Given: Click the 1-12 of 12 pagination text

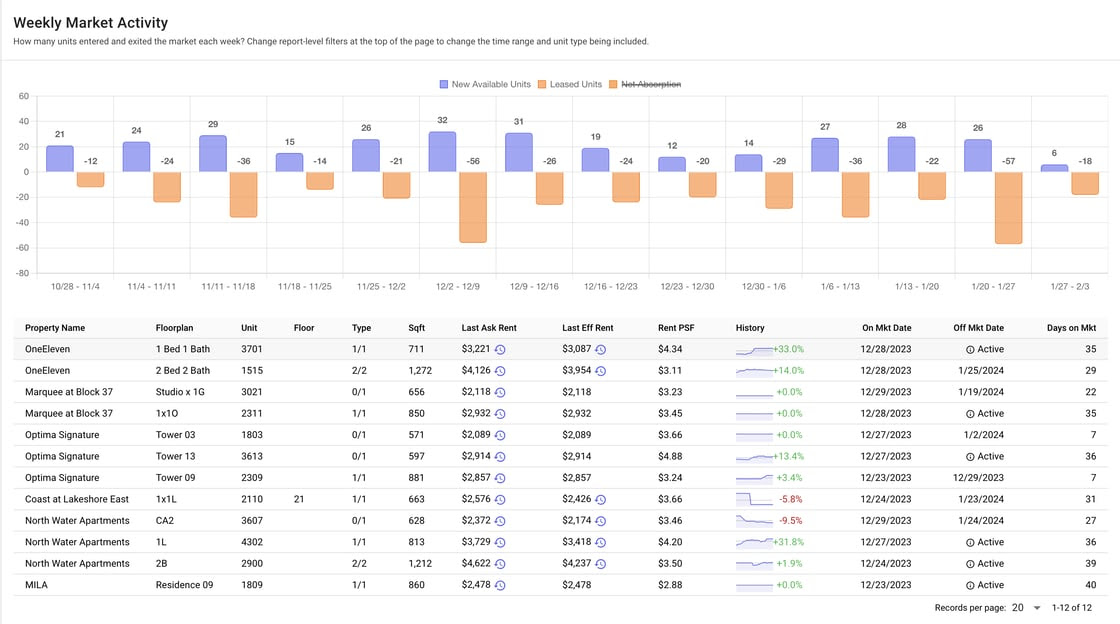Looking at the screenshot, I should point(1071,608).
